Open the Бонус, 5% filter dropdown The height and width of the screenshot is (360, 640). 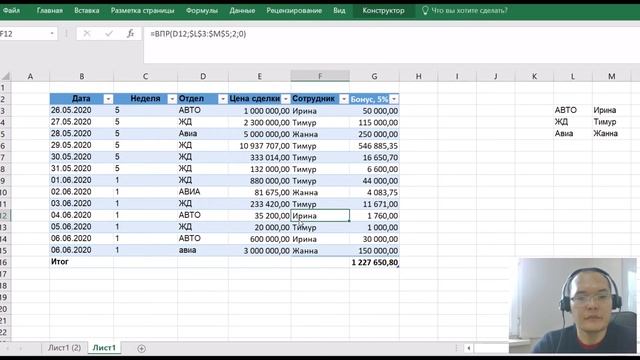(x=394, y=99)
